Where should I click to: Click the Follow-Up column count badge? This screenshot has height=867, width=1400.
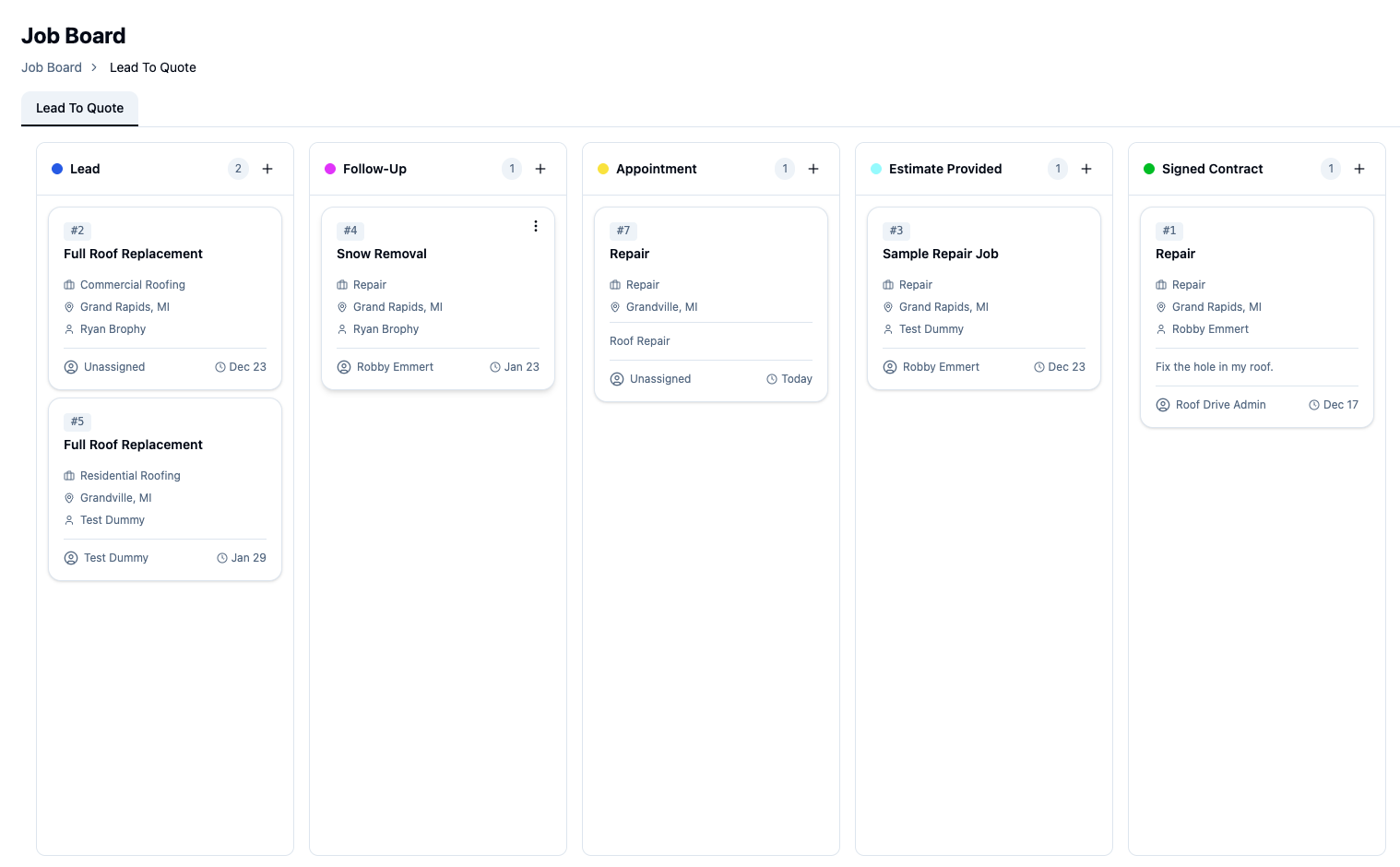pyautogui.click(x=512, y=169)
